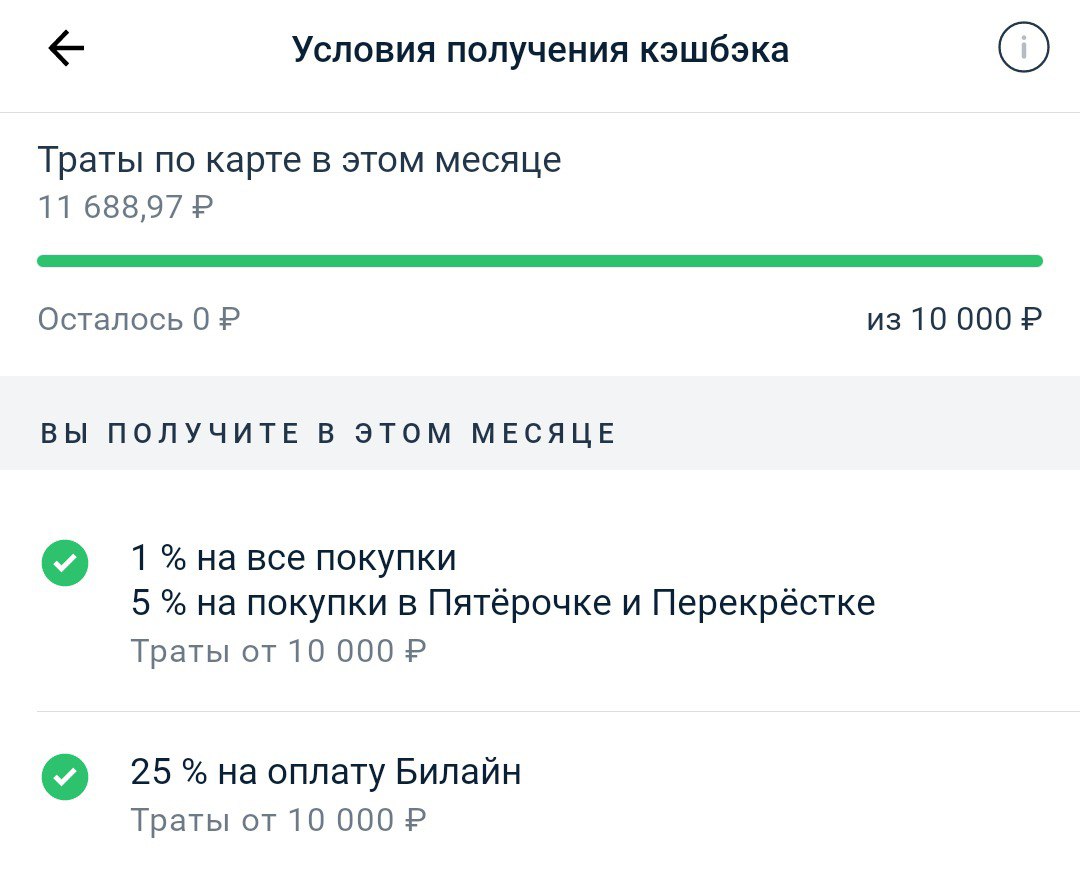Open the "25 % на оплату Билайн" item

pos(326,772)
